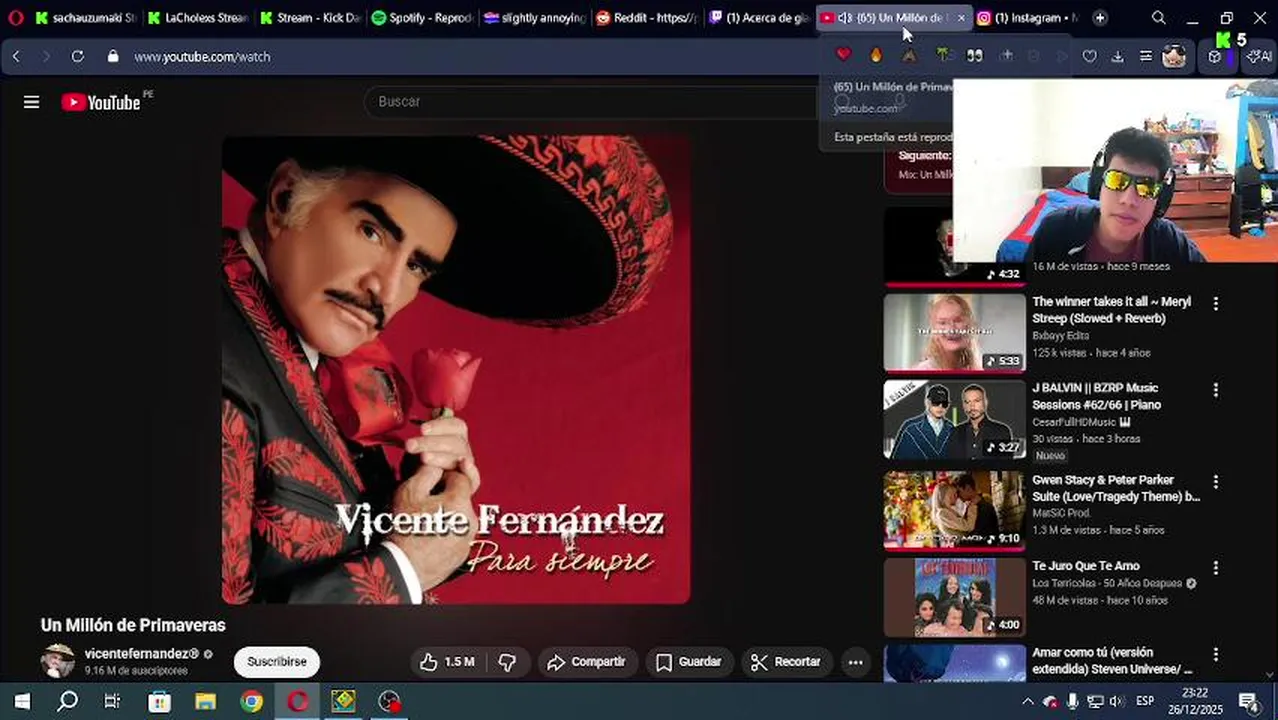Open options for J BALVIN BZRP video

pos(1216,389)
